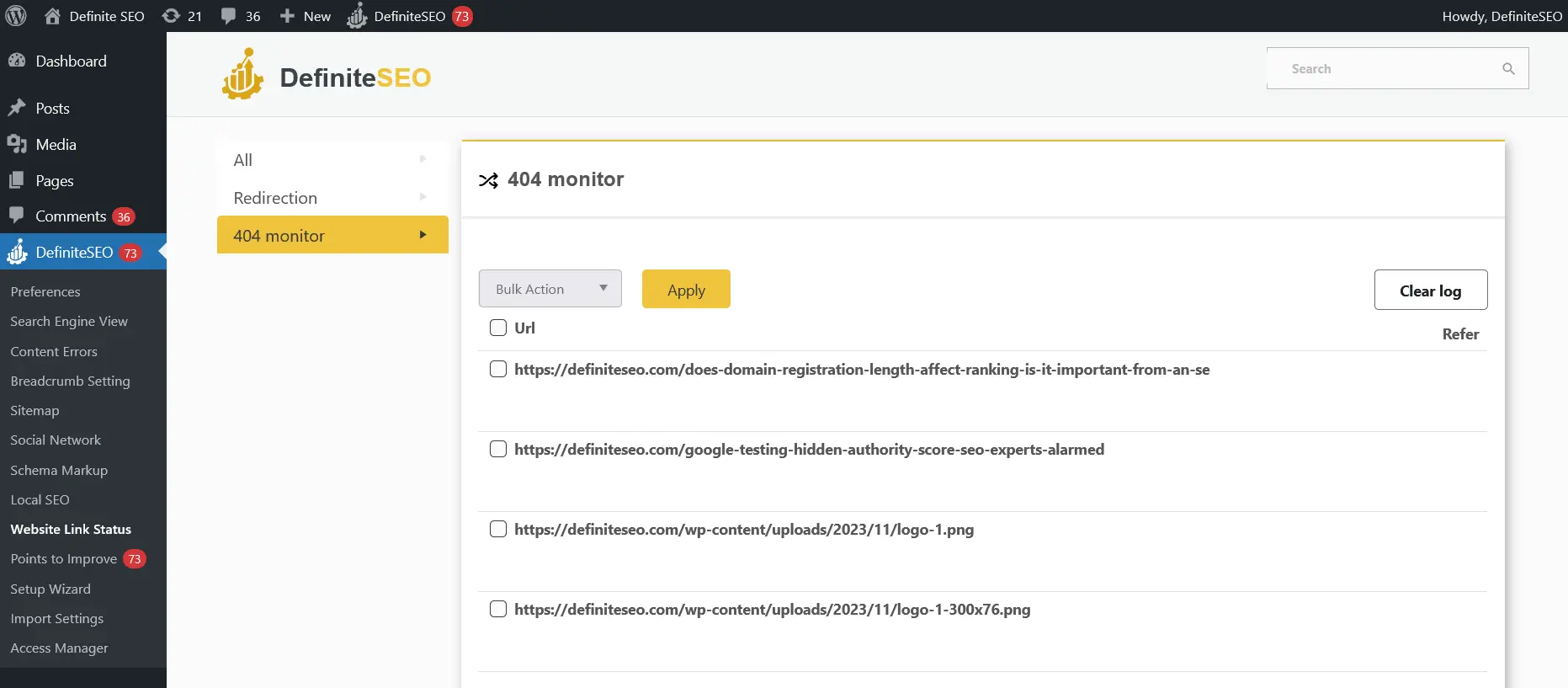Open Setup Wizard submenu item

(50, 589)
